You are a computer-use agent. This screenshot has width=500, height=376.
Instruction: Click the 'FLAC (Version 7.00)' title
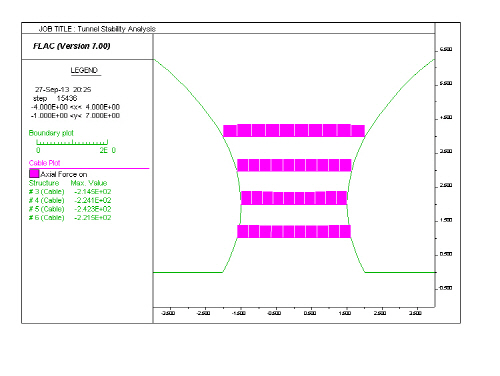pos(72,46)
